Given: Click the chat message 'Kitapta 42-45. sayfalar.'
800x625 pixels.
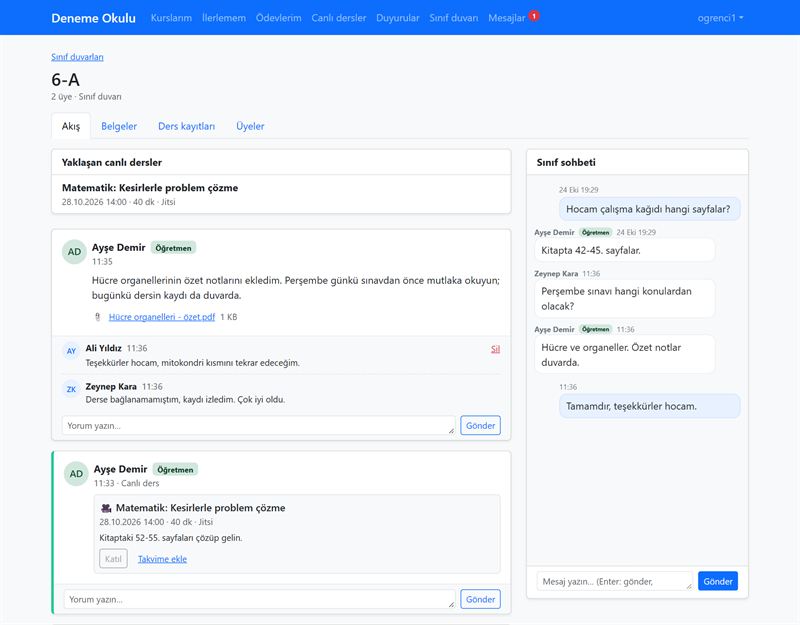Looking at the screenshot, I should 624,250.
